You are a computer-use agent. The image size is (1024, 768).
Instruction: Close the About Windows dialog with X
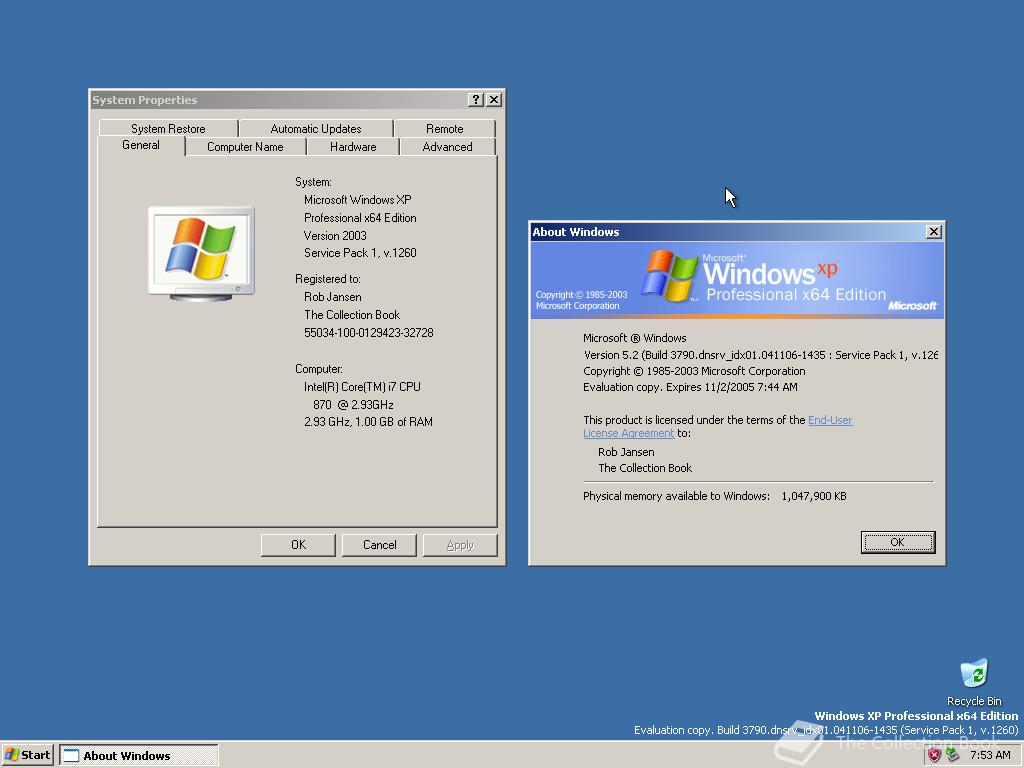click(934, 231)
